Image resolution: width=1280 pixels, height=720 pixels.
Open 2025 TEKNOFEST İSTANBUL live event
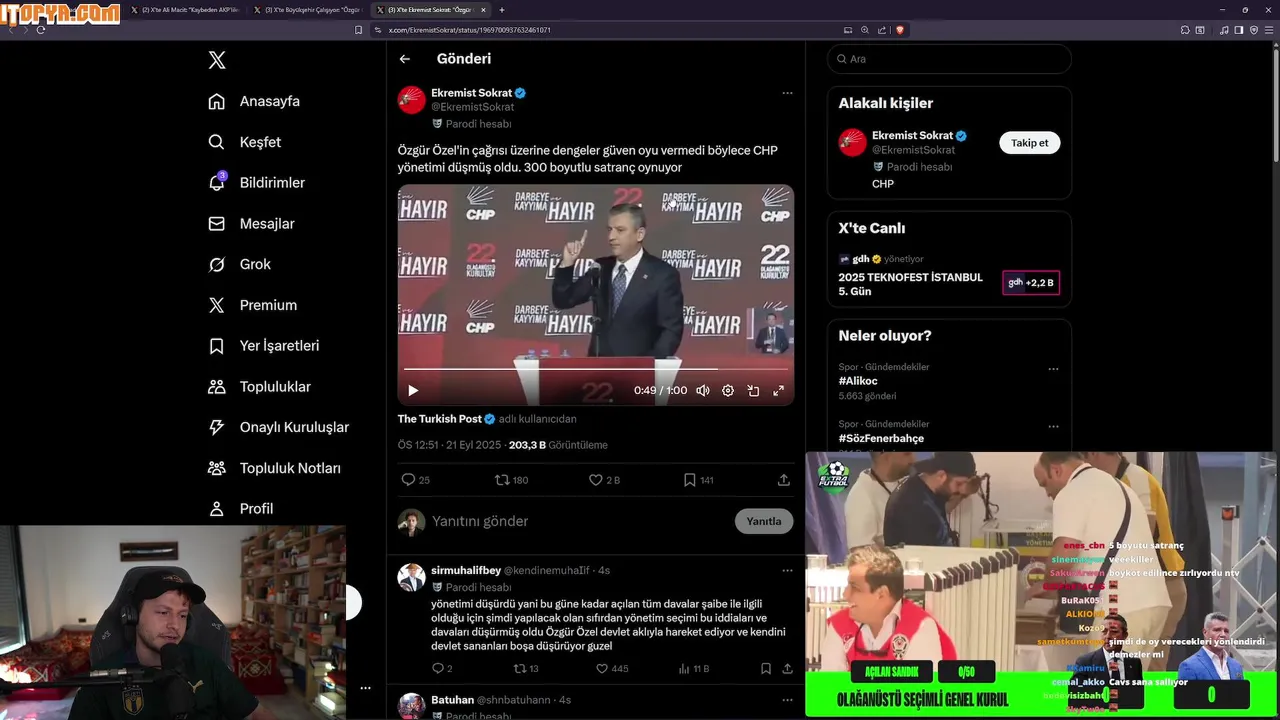(910, 284)
